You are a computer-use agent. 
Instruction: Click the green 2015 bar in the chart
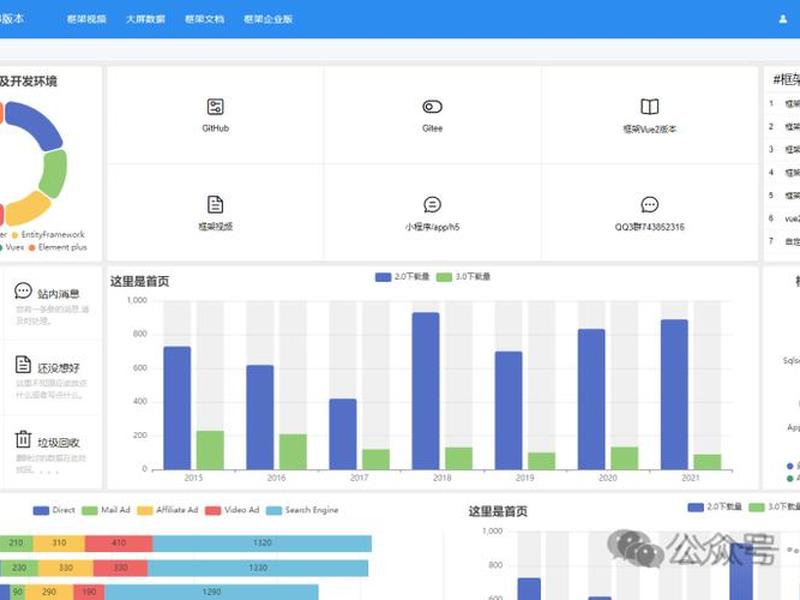210,450
